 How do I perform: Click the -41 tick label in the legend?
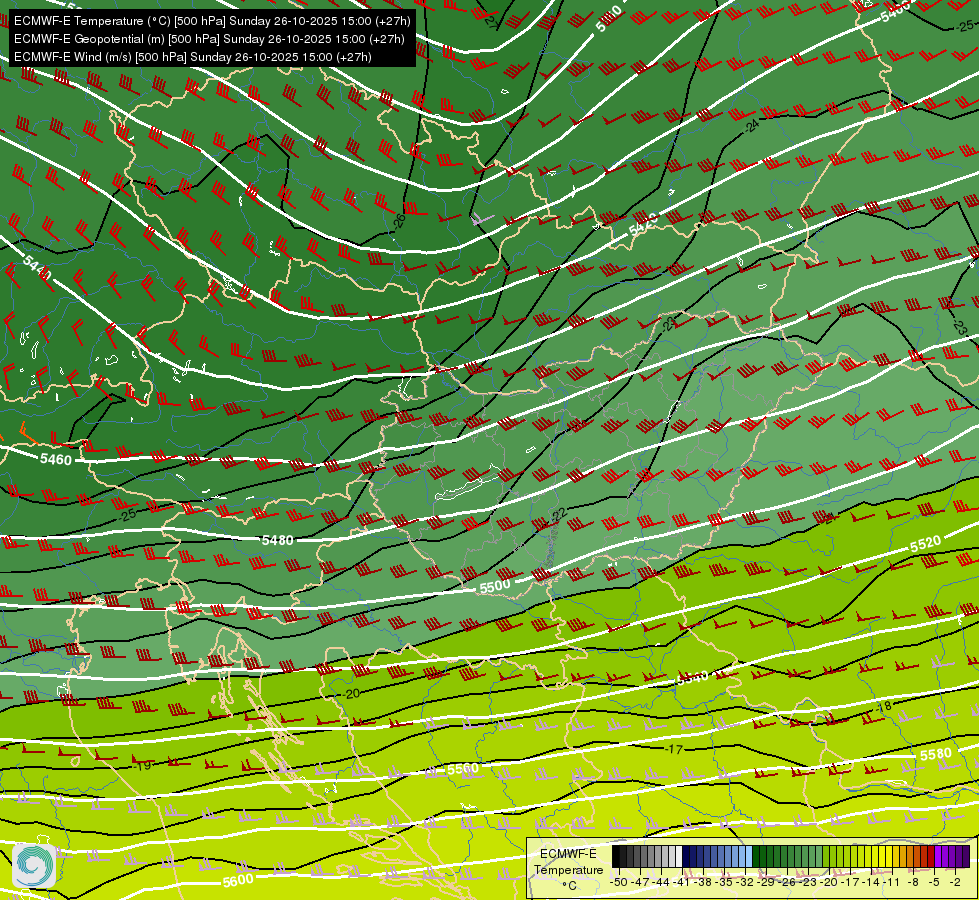click(681, 882)
